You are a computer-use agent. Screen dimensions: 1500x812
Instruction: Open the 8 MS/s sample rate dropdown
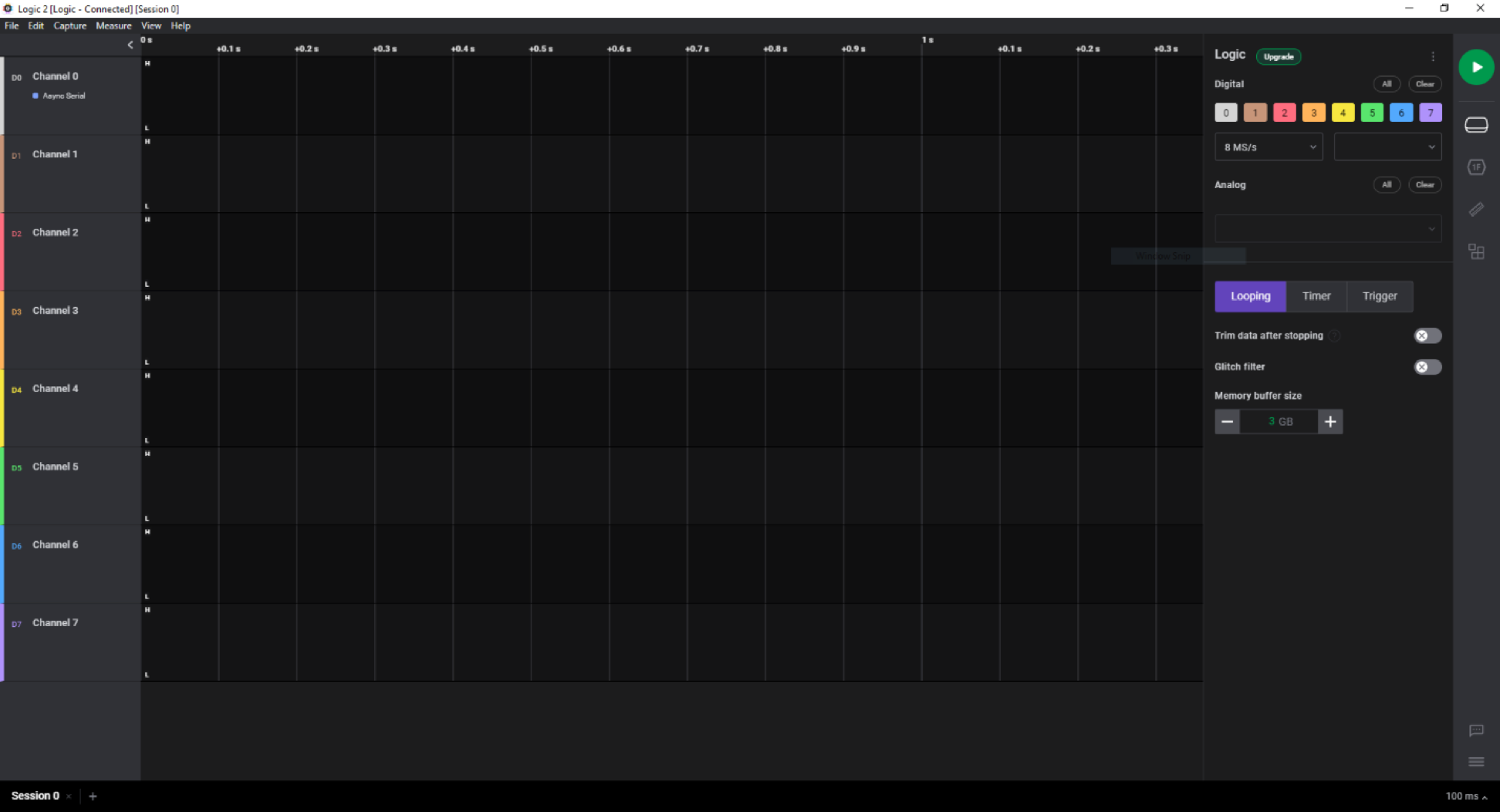pyautogui.click(x=1269, y=147)
